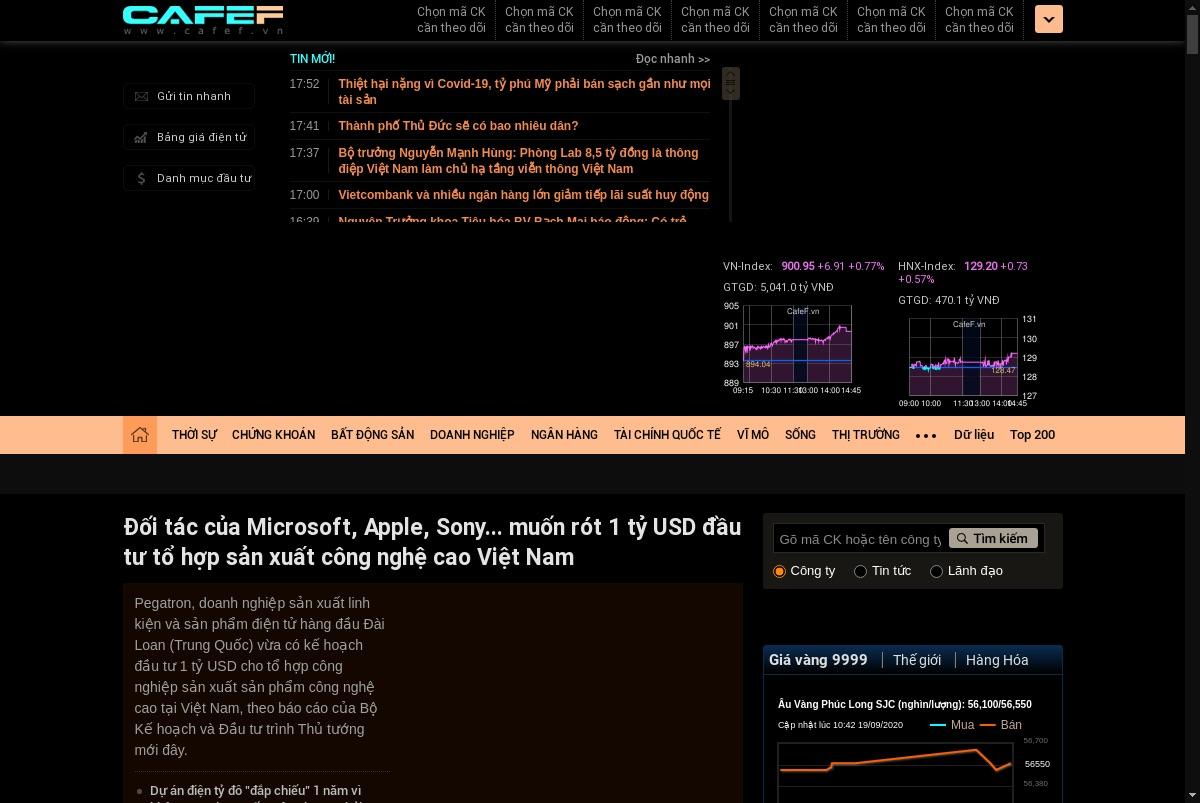Click the Gửi tin nhanh button

pos(189,97)
